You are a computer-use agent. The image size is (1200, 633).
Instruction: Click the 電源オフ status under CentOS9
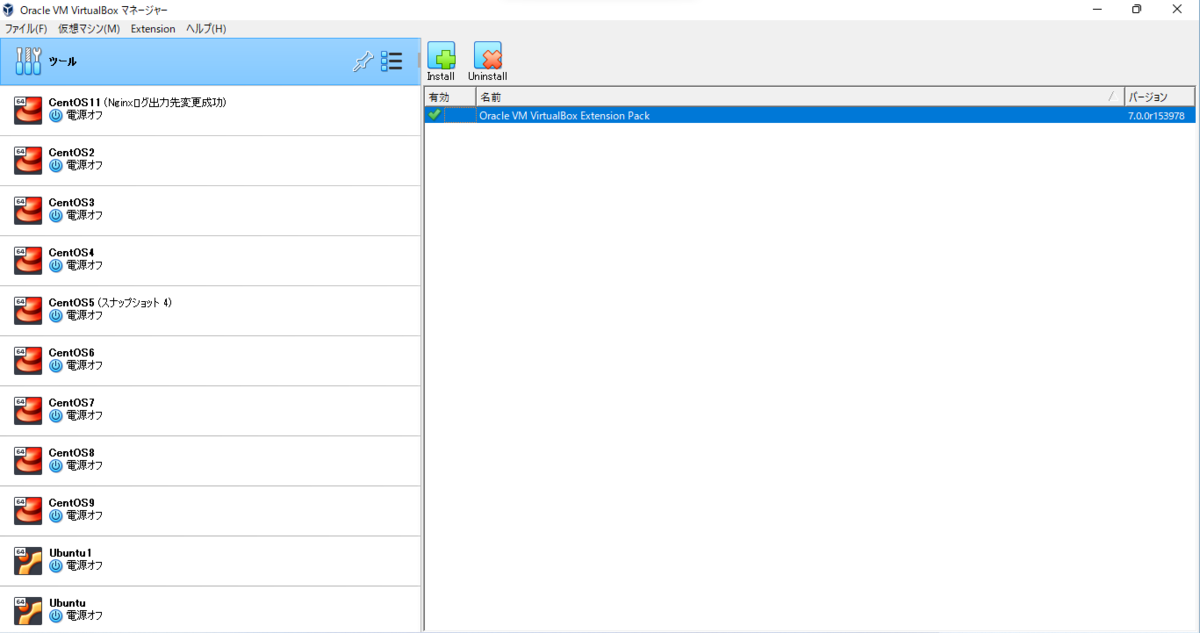(84, 516)
